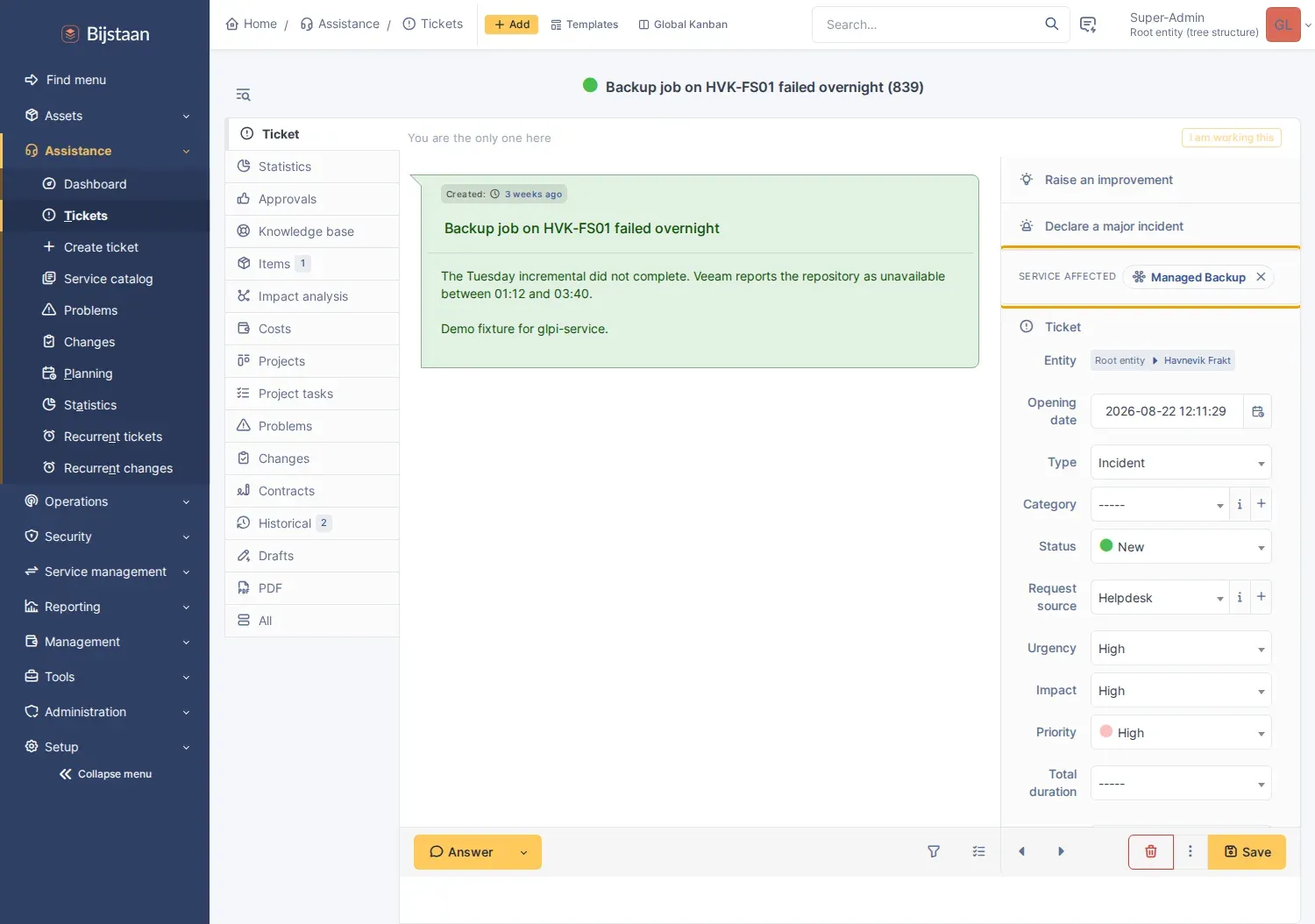The width and height of the screenshot is (1315, 924).
Task: Open the Historical tab
Action: pos(312,523)
